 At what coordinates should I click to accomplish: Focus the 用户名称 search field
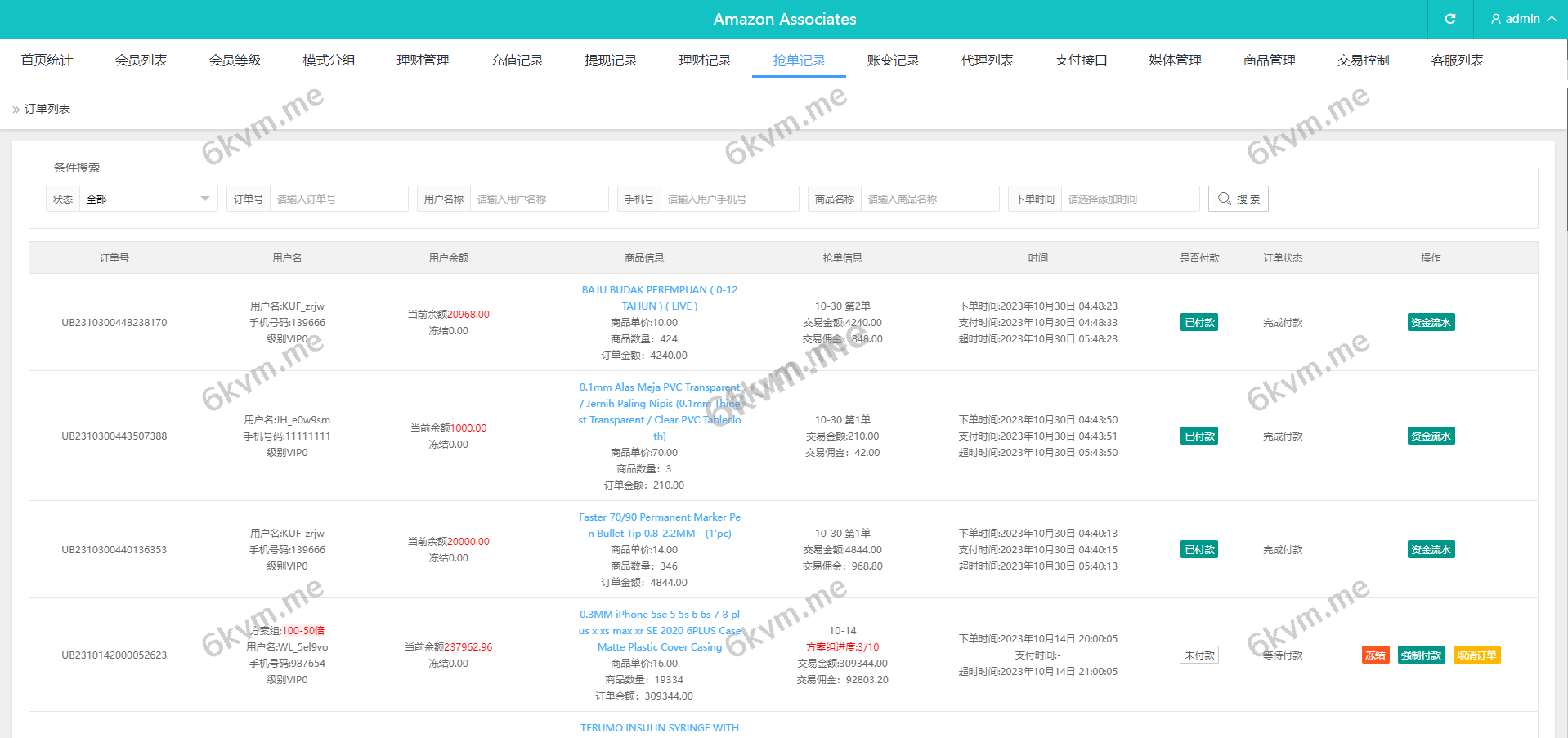click(539, 199)
